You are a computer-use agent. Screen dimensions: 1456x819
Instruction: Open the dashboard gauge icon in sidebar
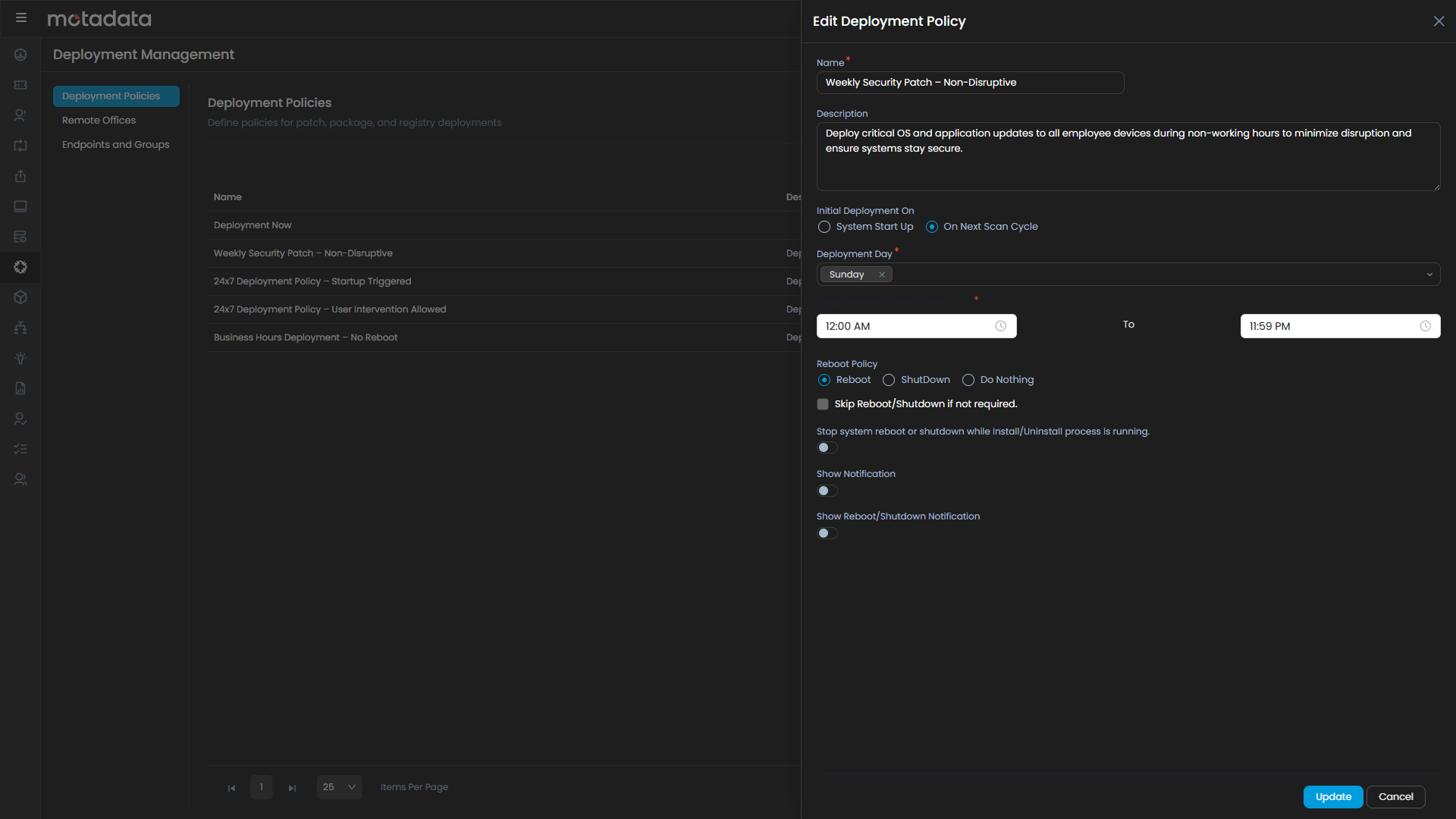click(x=20, y=55)
